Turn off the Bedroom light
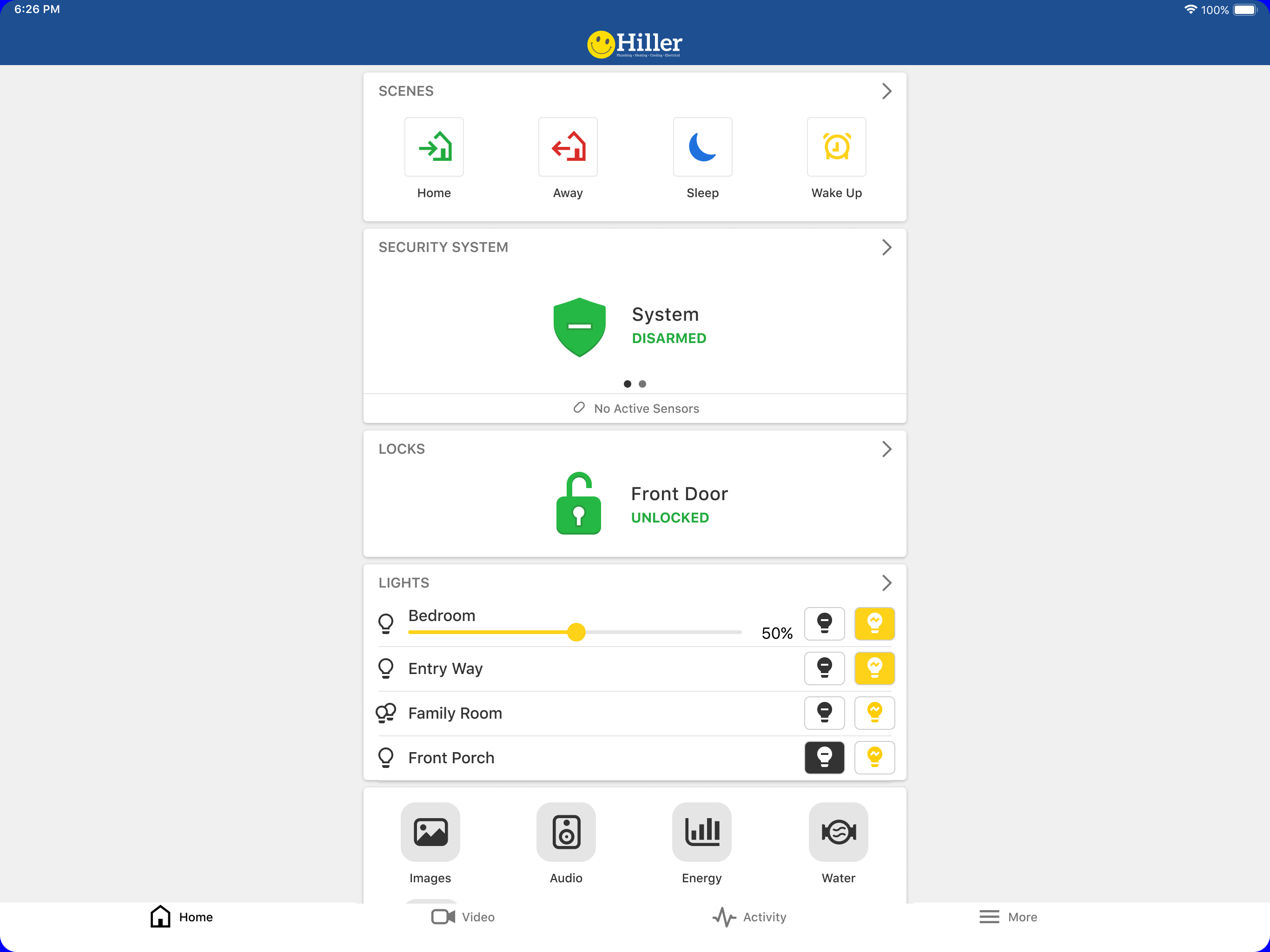 point(825,623)
